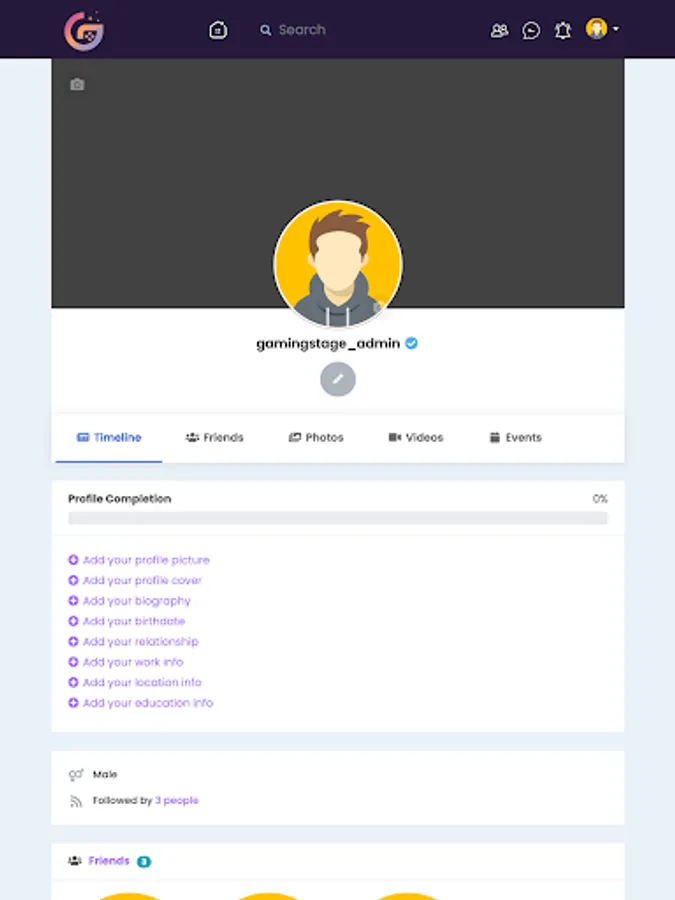Open the 3 people followers link
Screen dimensions: 675x900
point(177,800)
